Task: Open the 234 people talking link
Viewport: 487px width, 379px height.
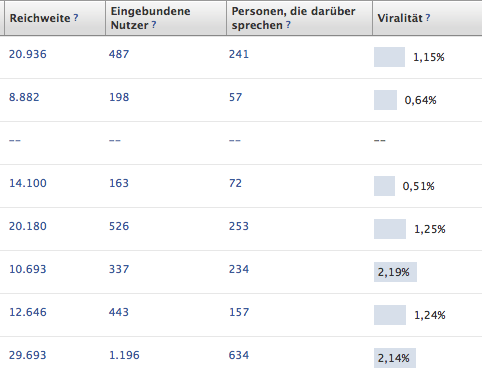Action: 239,269
